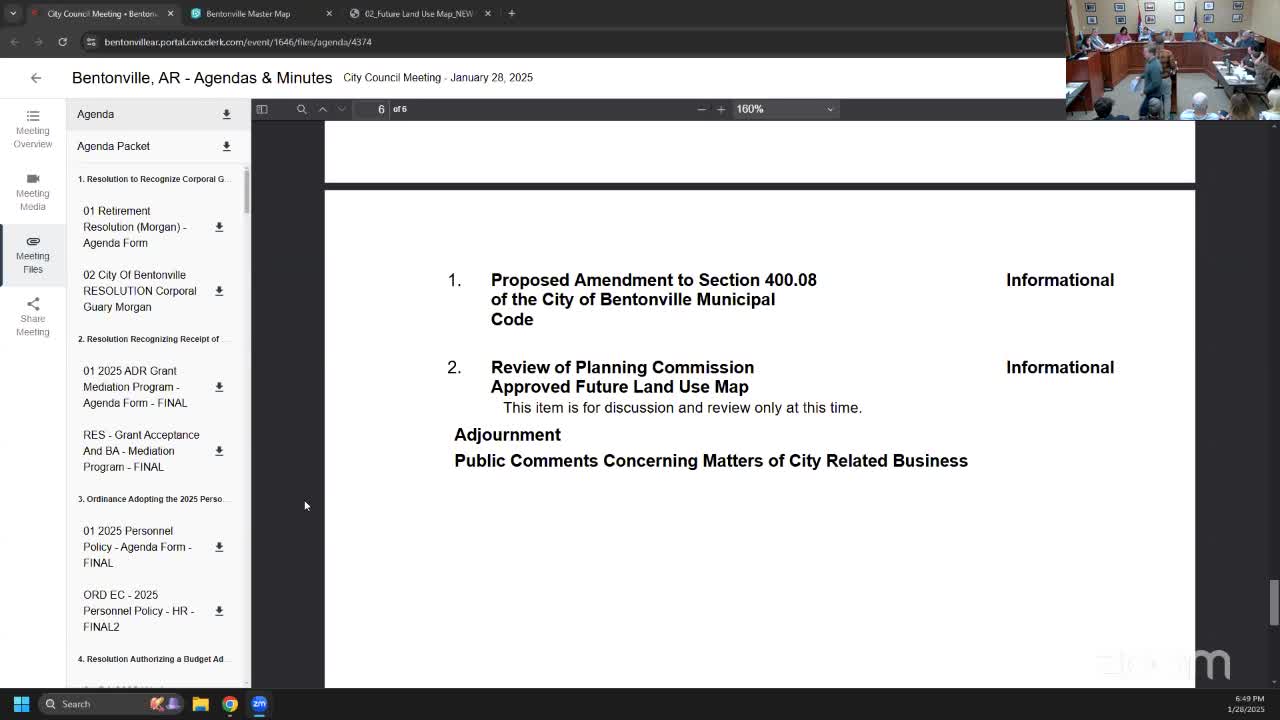This screenshot has width=1280, height=720.
Task: Download ORD EC - 2025 Personnel Policy file
Action: [x=219, y=611]
